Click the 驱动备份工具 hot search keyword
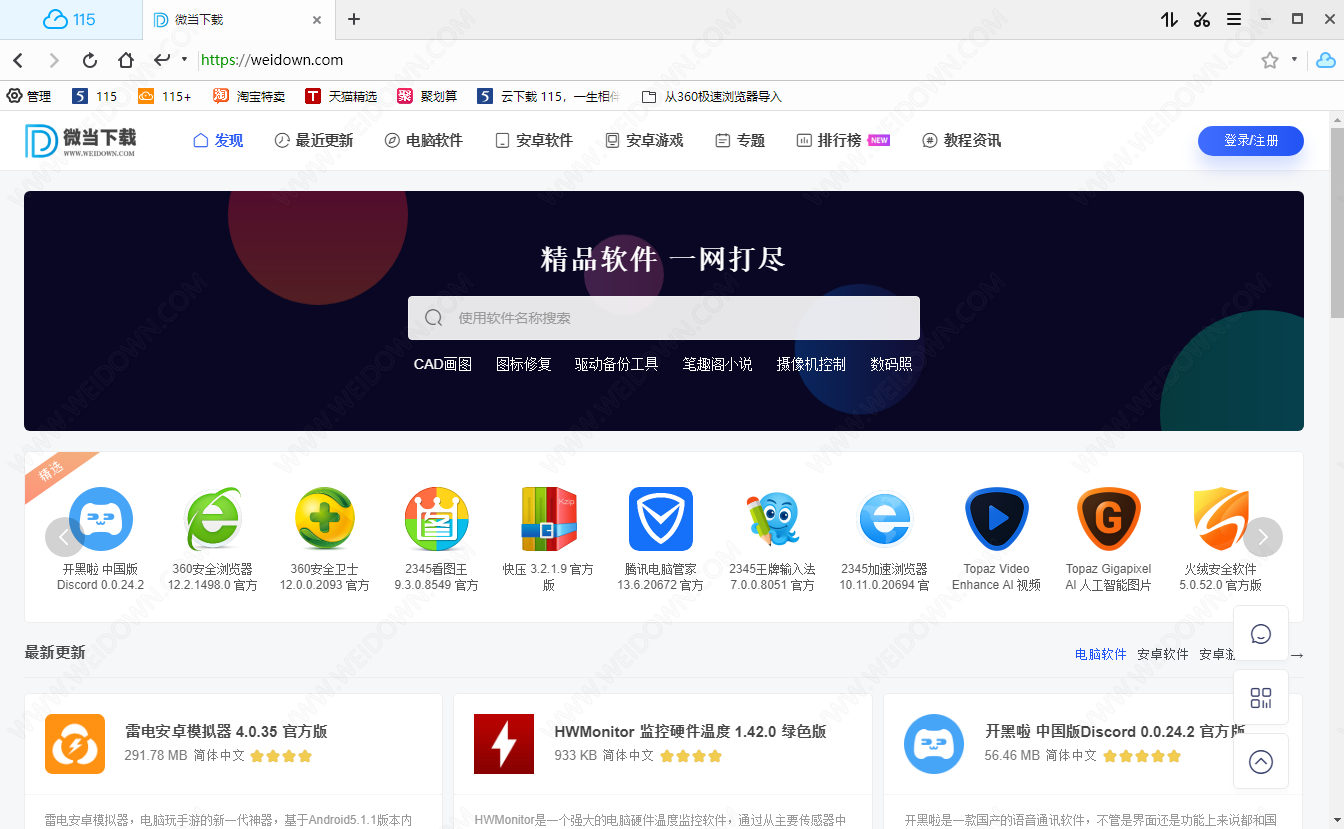 tap(617, 364)
